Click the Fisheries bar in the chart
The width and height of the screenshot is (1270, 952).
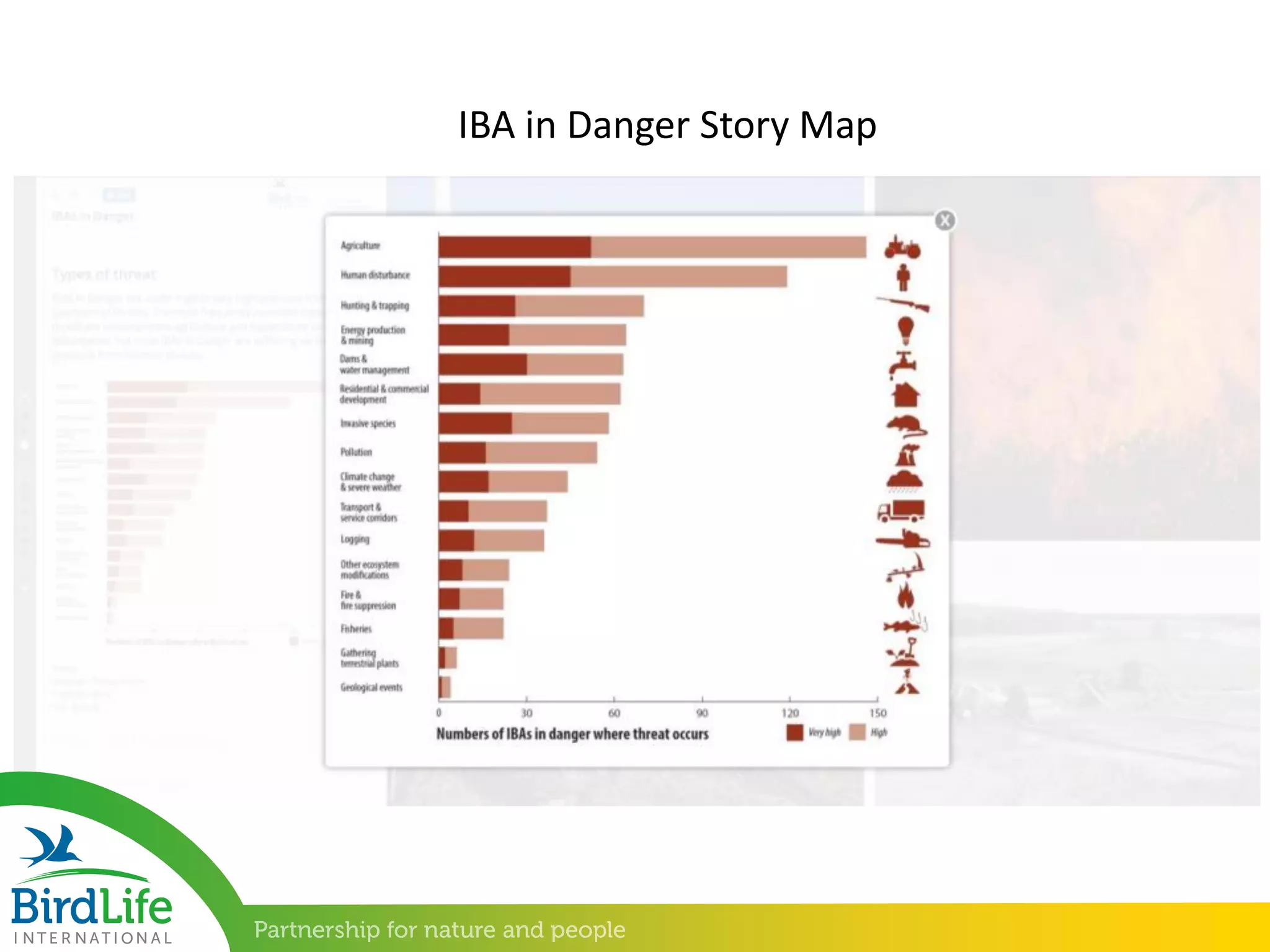pyautogui.click(x=471, y=628)
